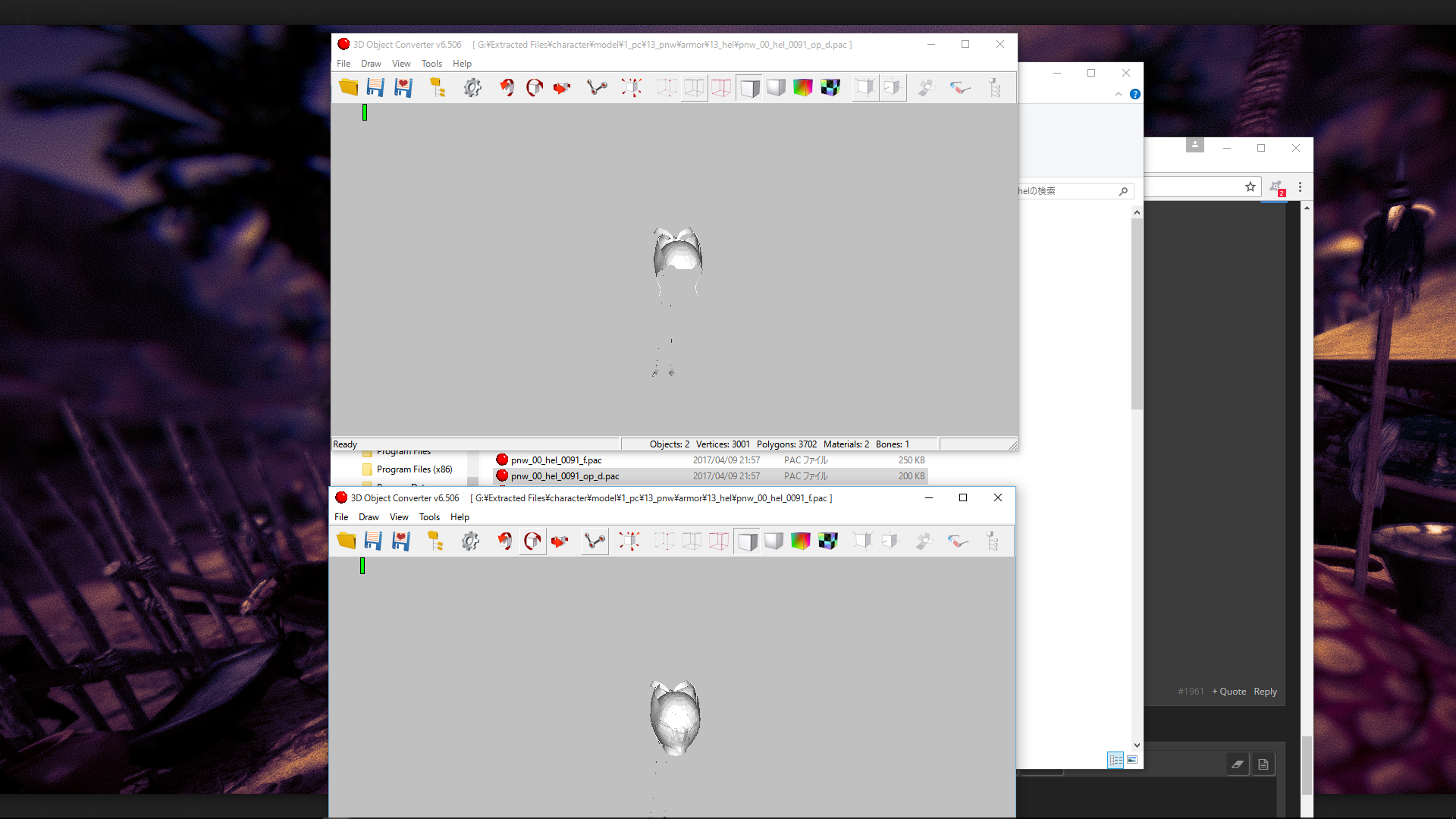Select the checkered texture cube icon
The width and height of the screenshot is (1456, 819).
830,87
